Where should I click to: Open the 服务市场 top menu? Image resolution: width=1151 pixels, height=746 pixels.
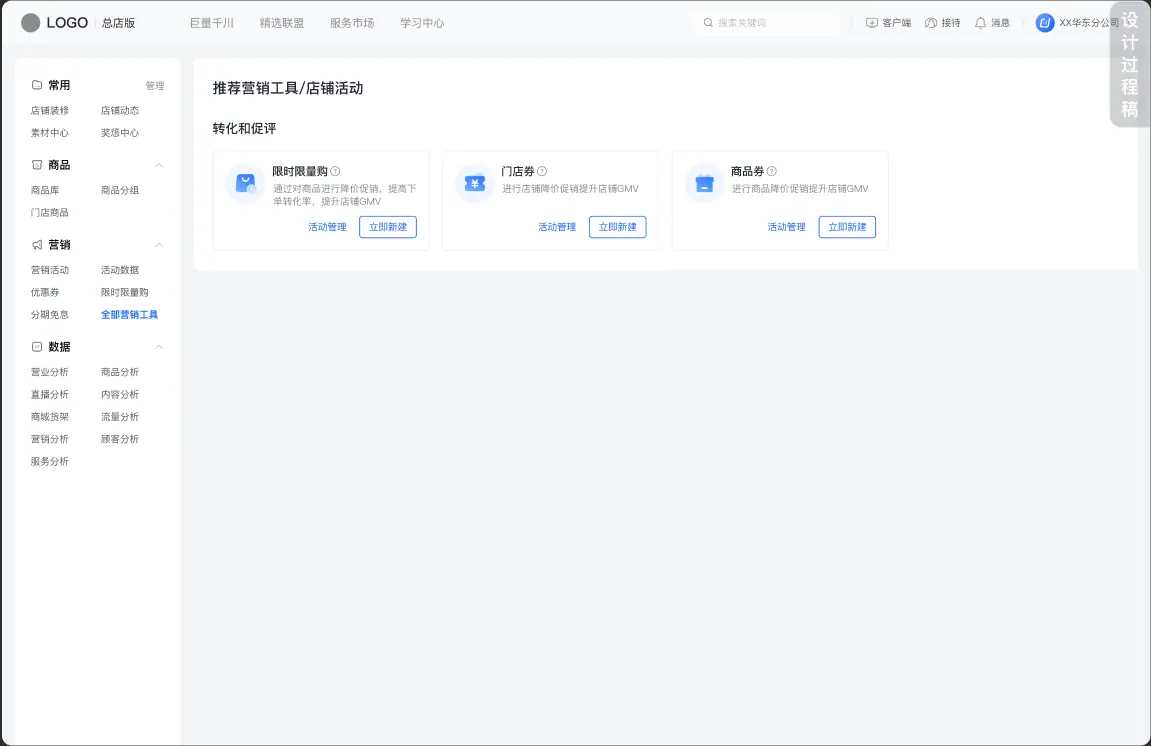pos(352,23)
